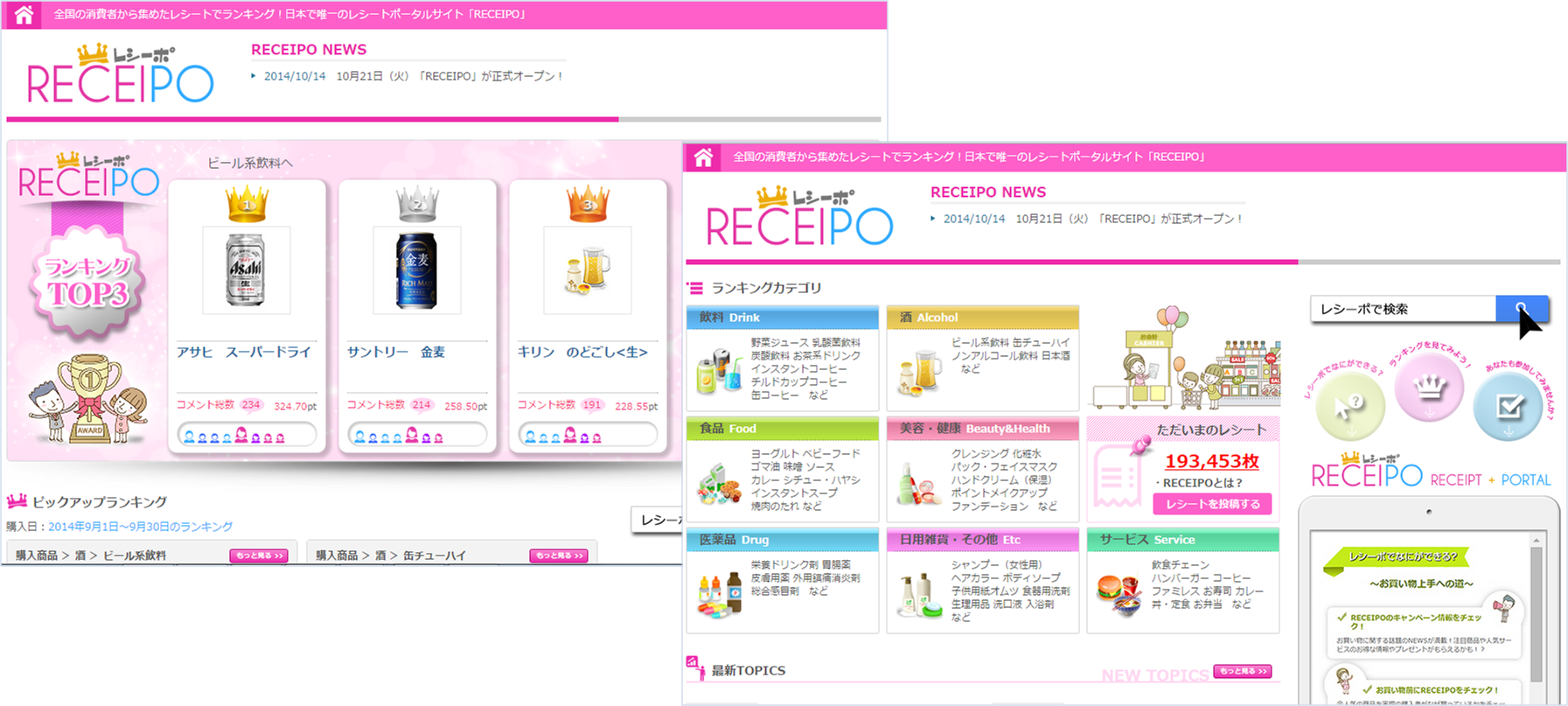The width and height of the screenshot is (1568, 706).
Task: Open the Beauty&Health cosmetics icon
Action: tap(919, 482)
